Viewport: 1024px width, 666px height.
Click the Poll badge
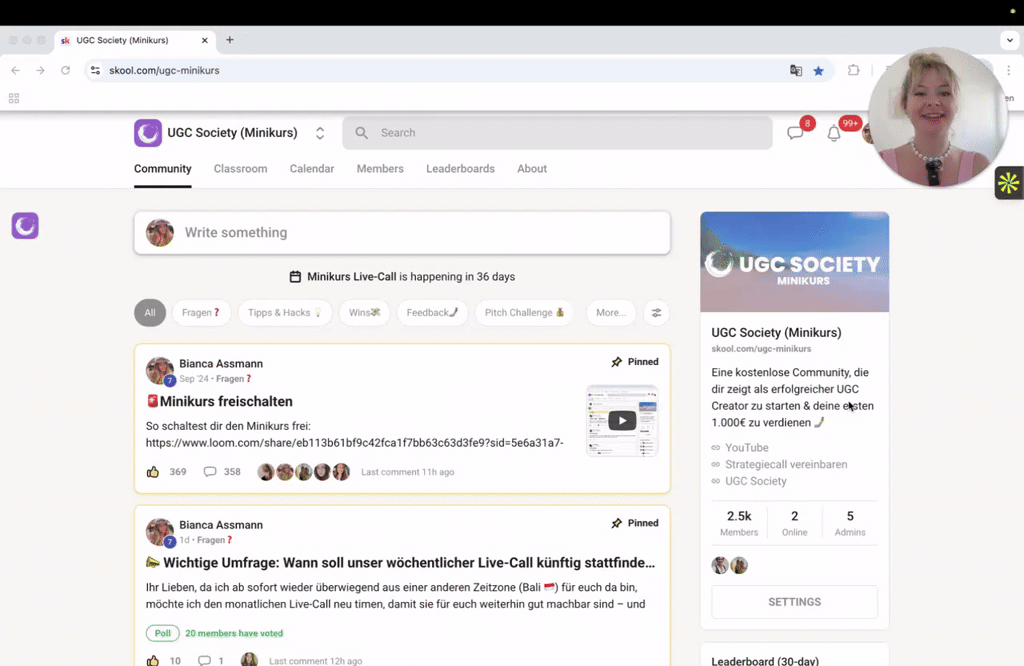click(x=163, y=633)
